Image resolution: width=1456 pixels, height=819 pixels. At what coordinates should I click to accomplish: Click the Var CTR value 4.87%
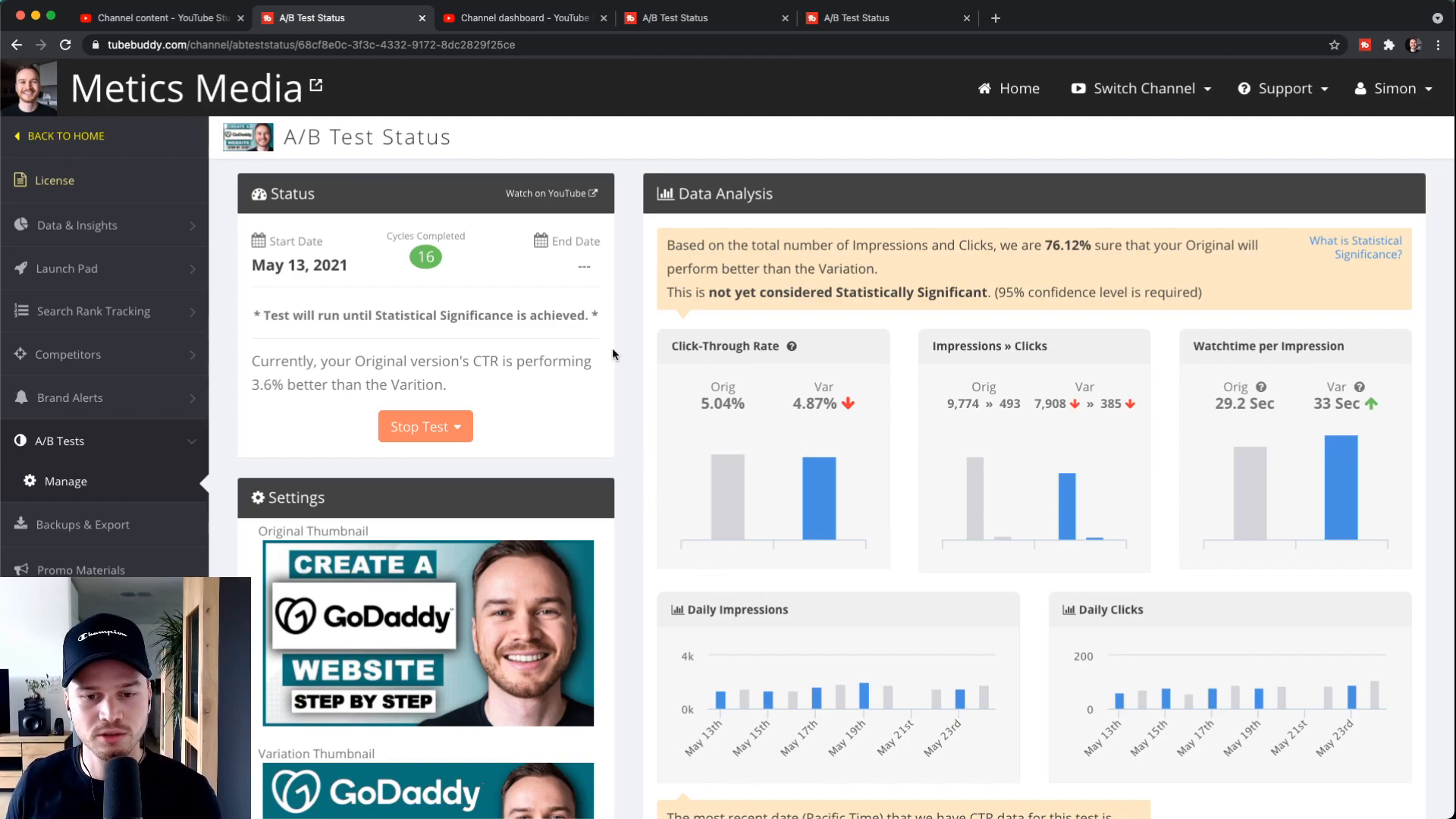pyautogui.click(x=814, y=403)
